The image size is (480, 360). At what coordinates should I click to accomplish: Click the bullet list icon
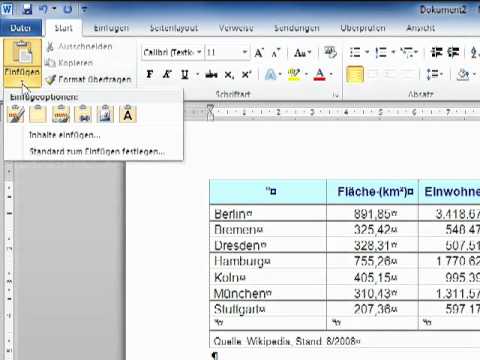coord(355,52)
